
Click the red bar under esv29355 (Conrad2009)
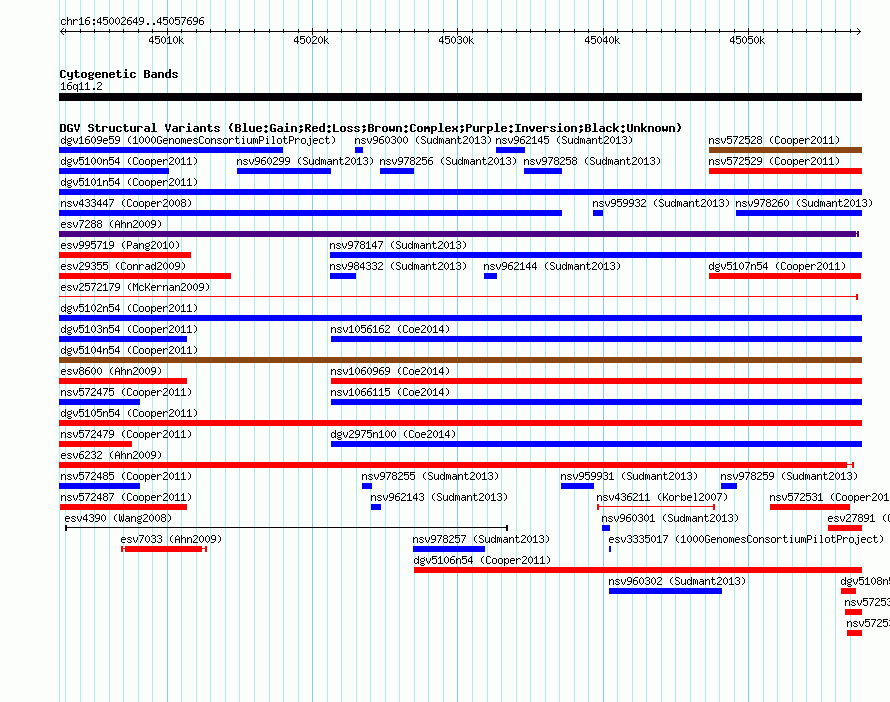click(x=145, y=276)
